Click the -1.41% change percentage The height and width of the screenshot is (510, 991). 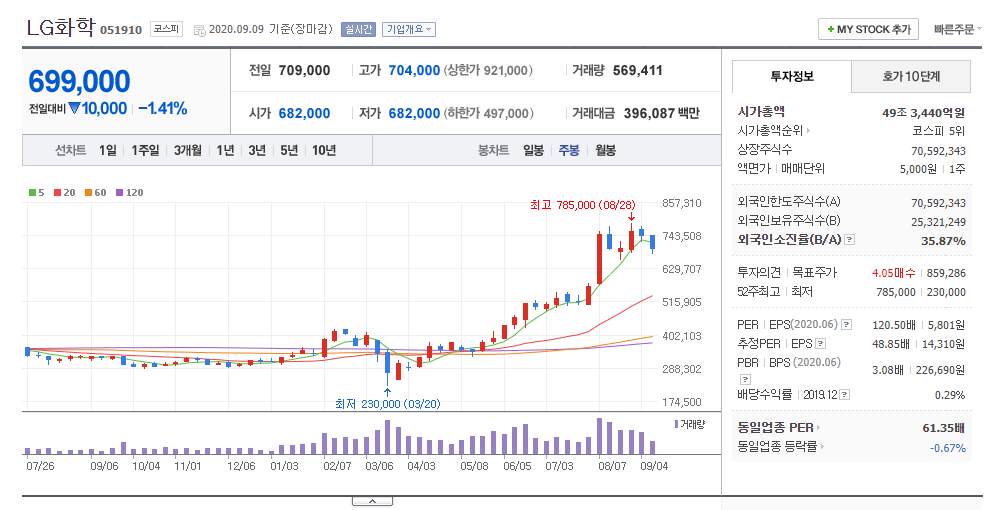click(162, 109)
